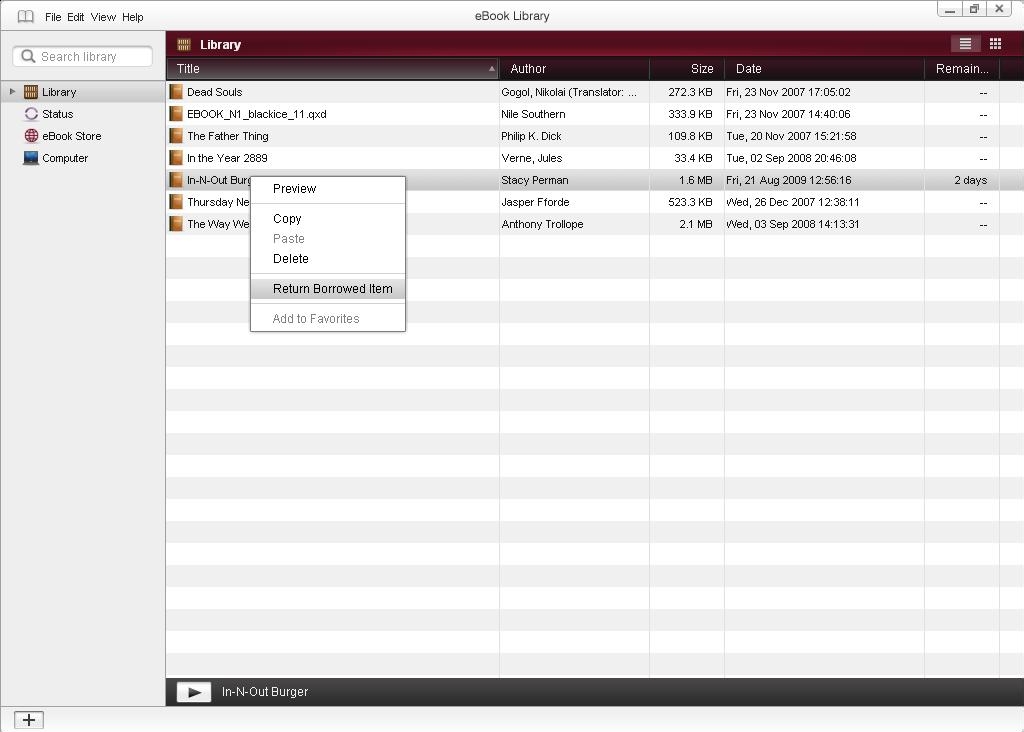The width and height of the screenshot is (1024, 732).
Task: Choose Copy from the context menu
Action: pos(328,219)
